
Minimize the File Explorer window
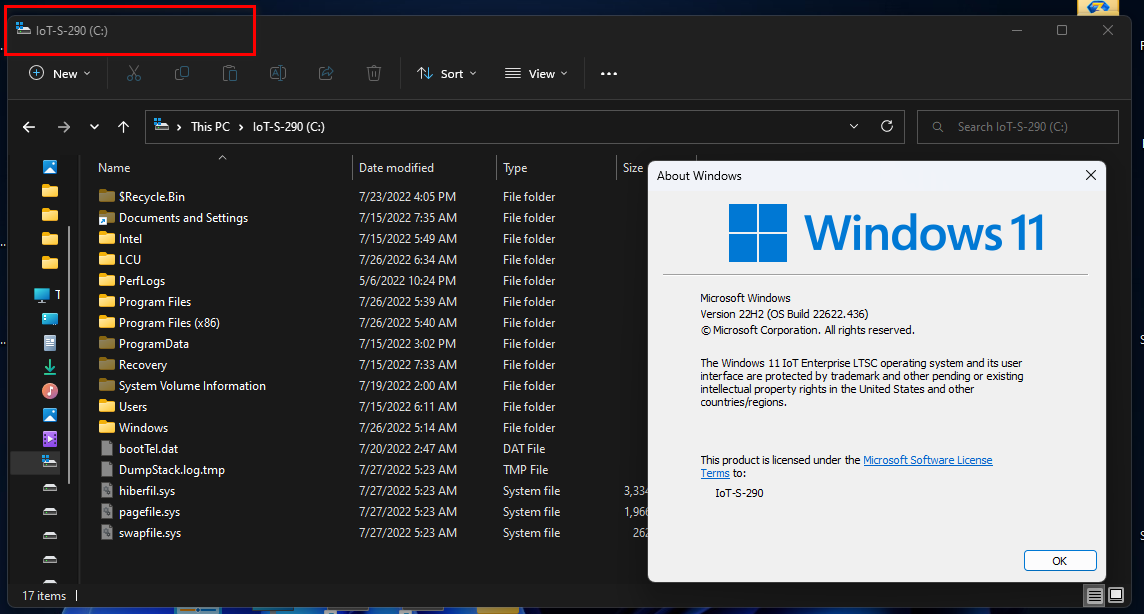tap(1016, 30)
